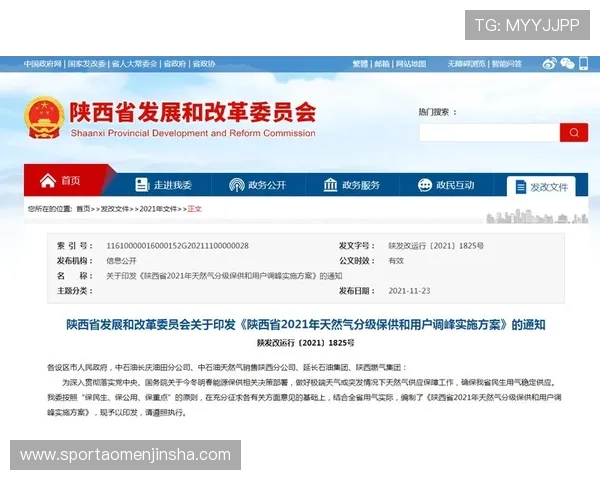Image resolution: width=600 pixels, height=480 pixels.
Task: Open the WeChat icon in top bar
Action: (567, 64)
